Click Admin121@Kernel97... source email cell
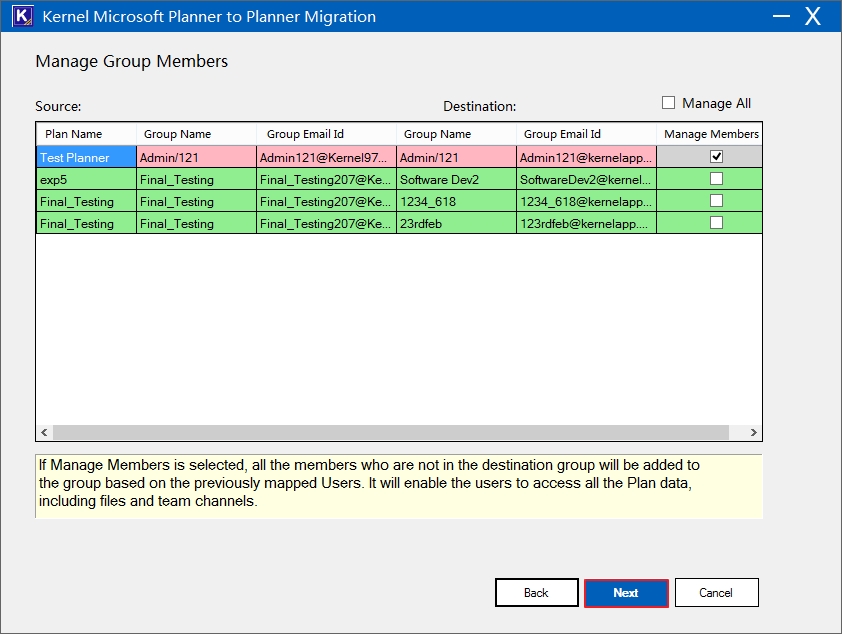Image resolution: width=842 pixels, height=634 pixels. coord(326,157)
